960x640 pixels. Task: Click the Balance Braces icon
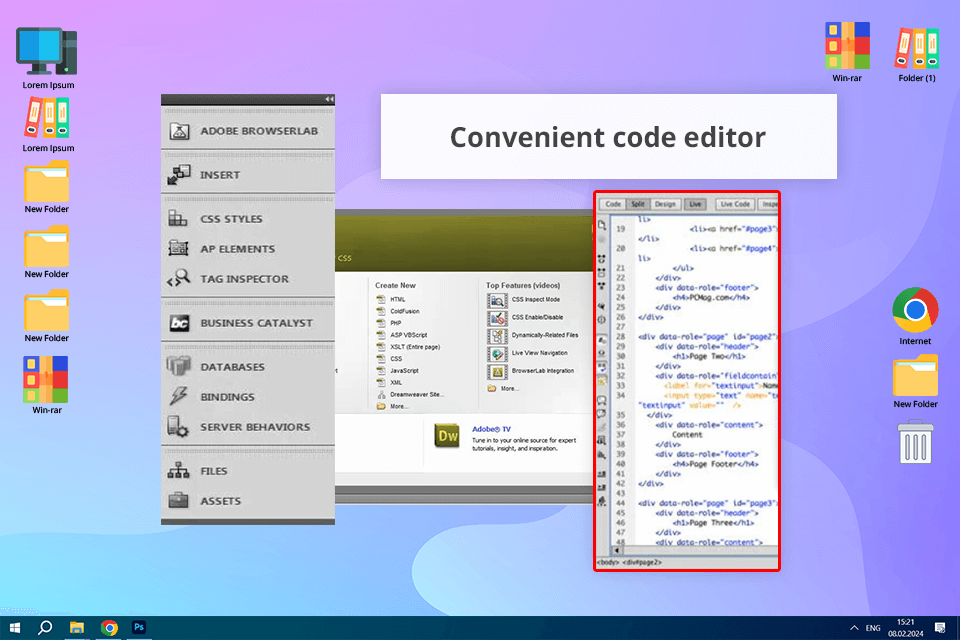602,320
